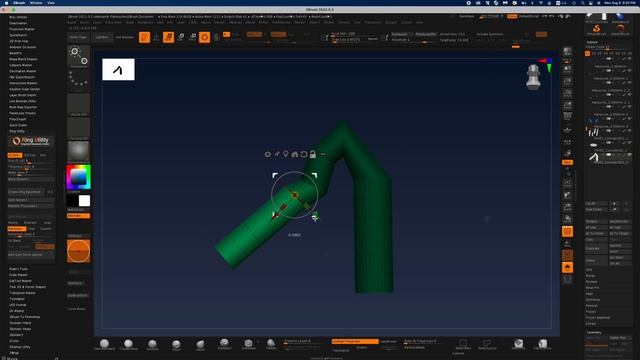Open the Zplugin menu
Viewport: 640px width, 360px height.
[x=391, y=22]
